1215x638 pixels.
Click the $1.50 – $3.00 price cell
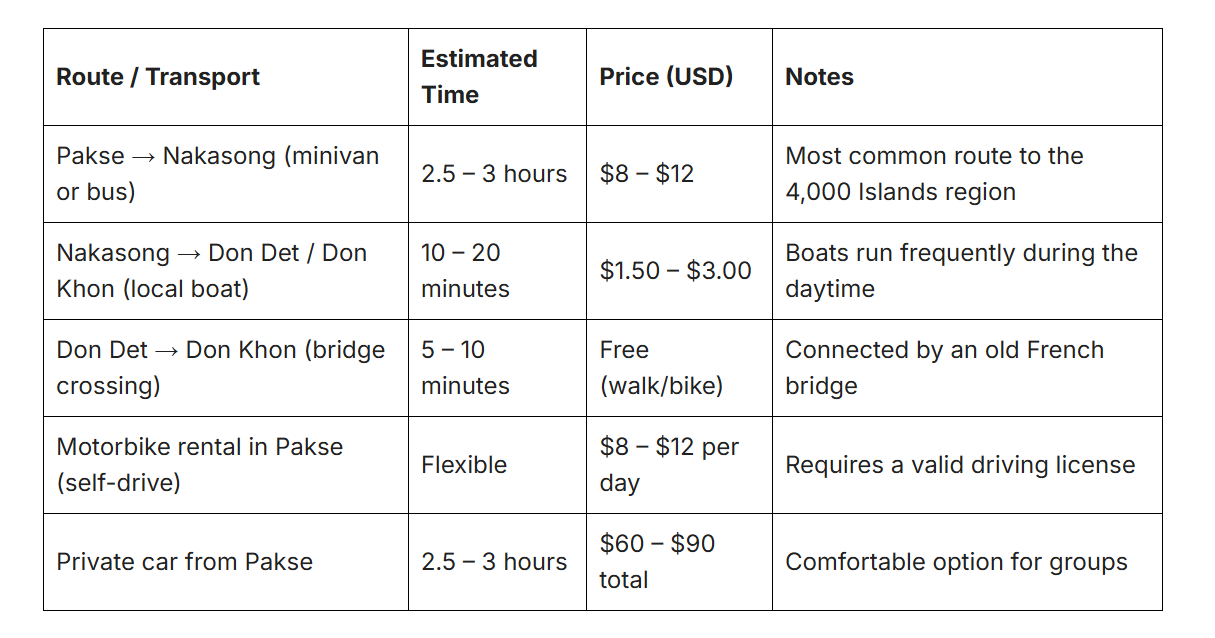click(x=679, y=271)
